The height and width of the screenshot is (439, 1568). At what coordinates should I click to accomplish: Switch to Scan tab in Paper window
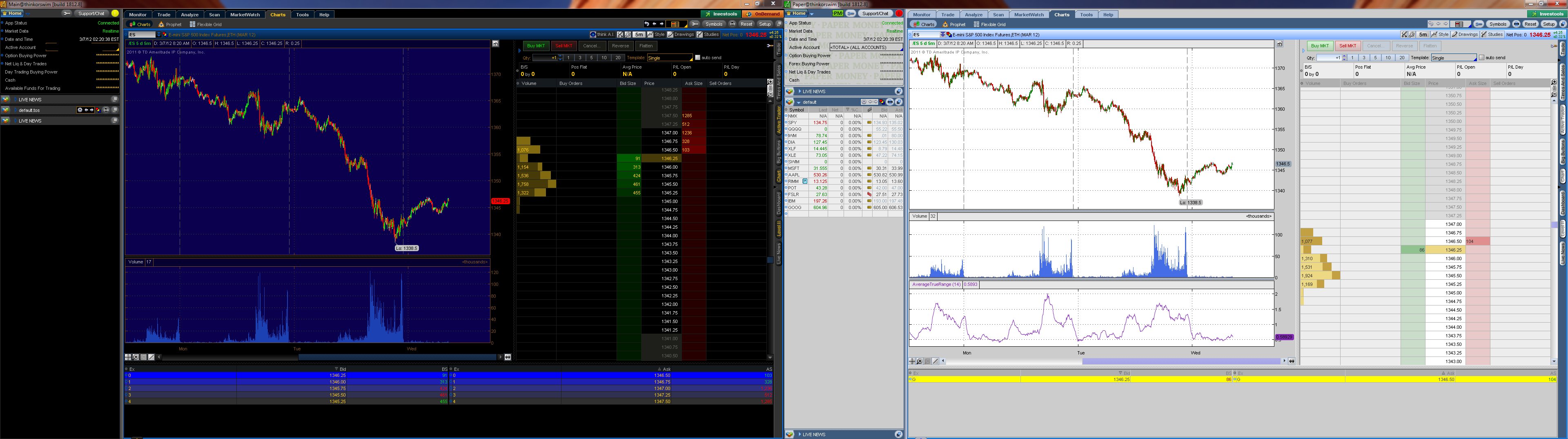click(998, 15)
